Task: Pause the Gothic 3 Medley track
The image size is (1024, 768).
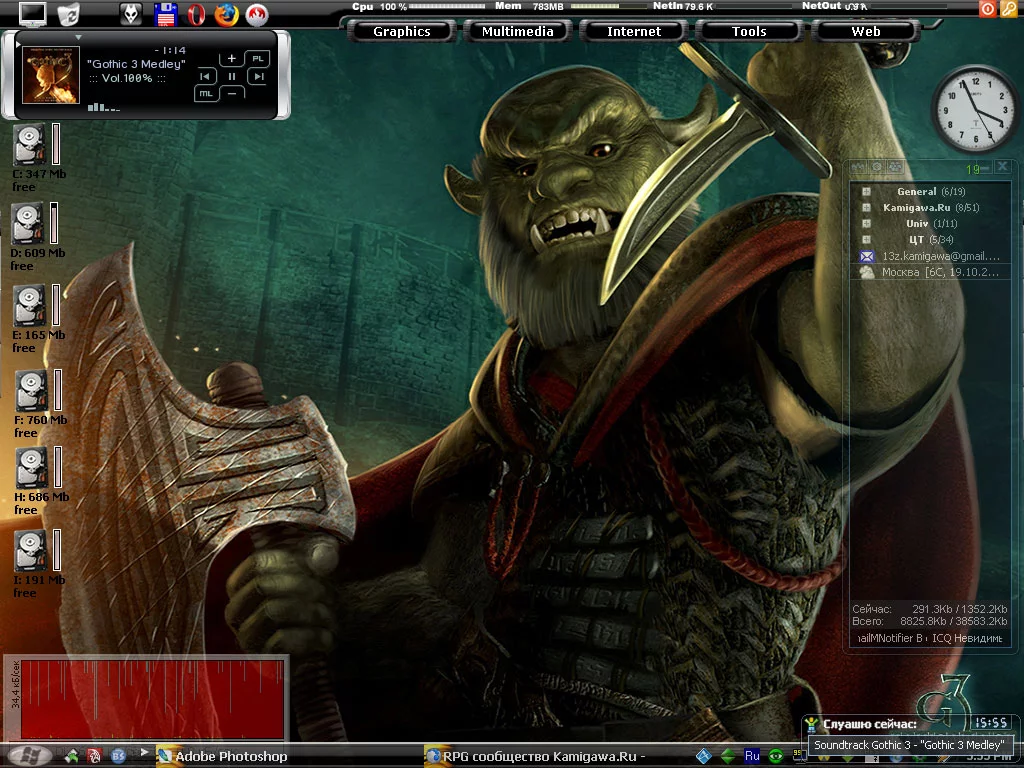Action: (232, 76)
